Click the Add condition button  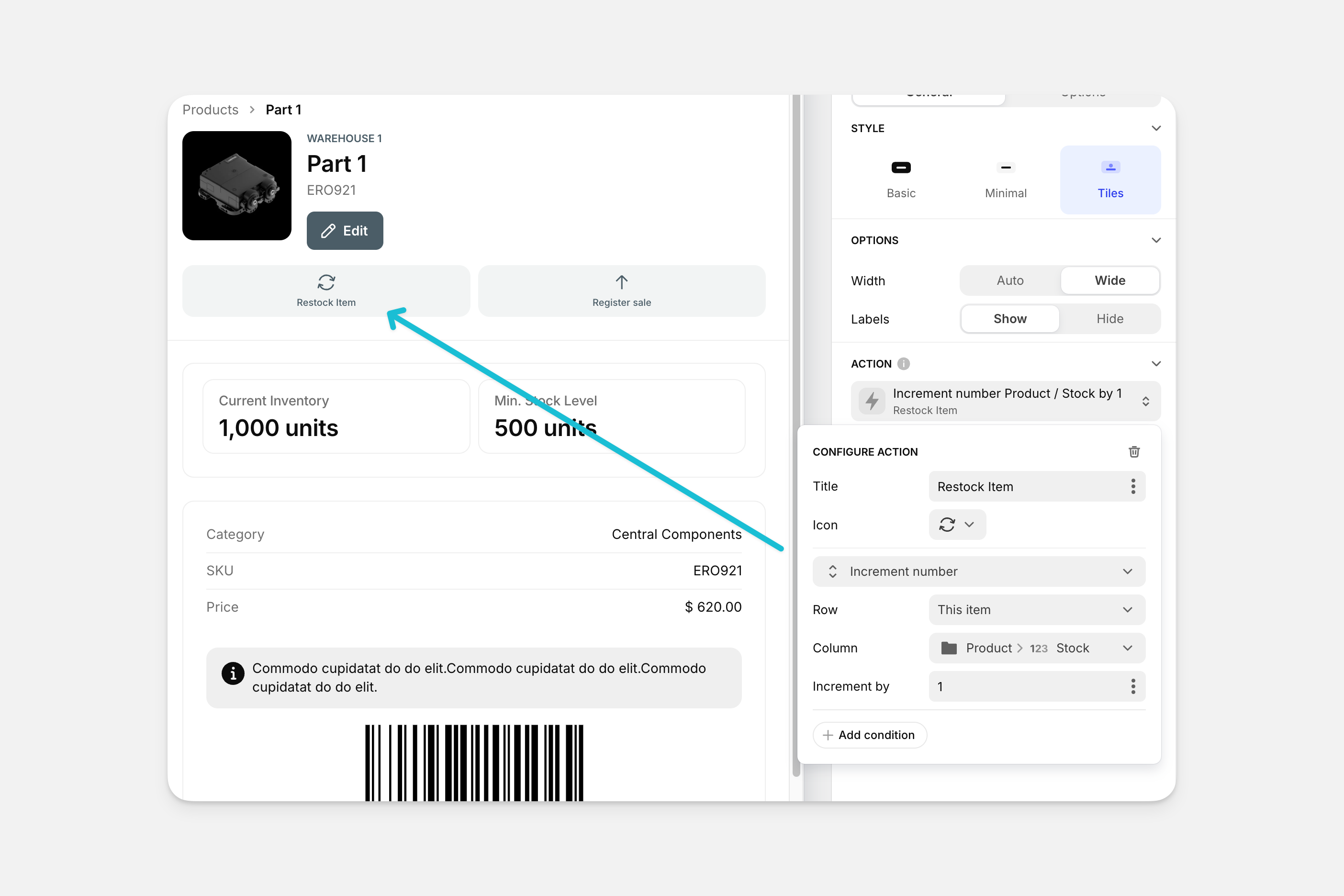click(870, 735)
